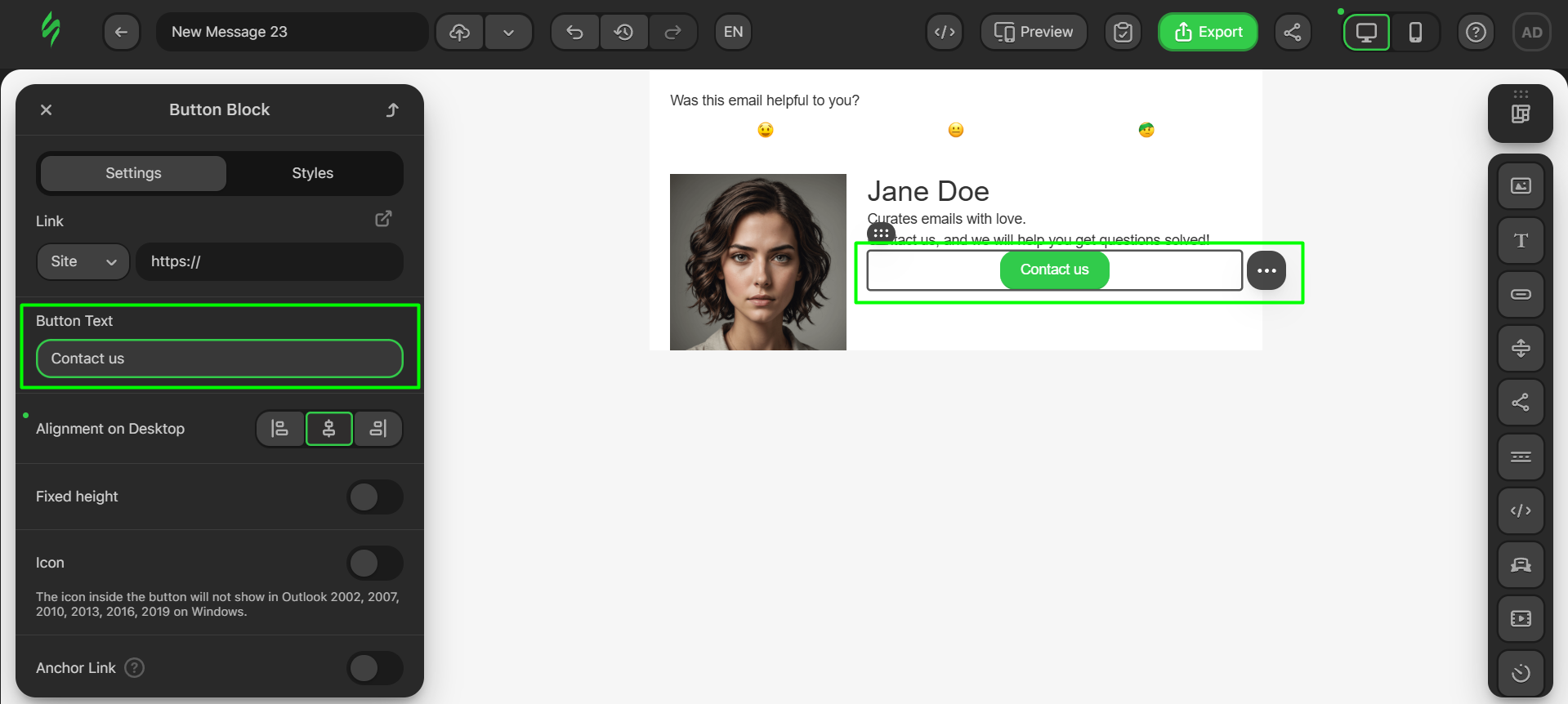Click the app logo in top left
The height and width of the screenshot is (704, 1568).
tap(51, 30)
